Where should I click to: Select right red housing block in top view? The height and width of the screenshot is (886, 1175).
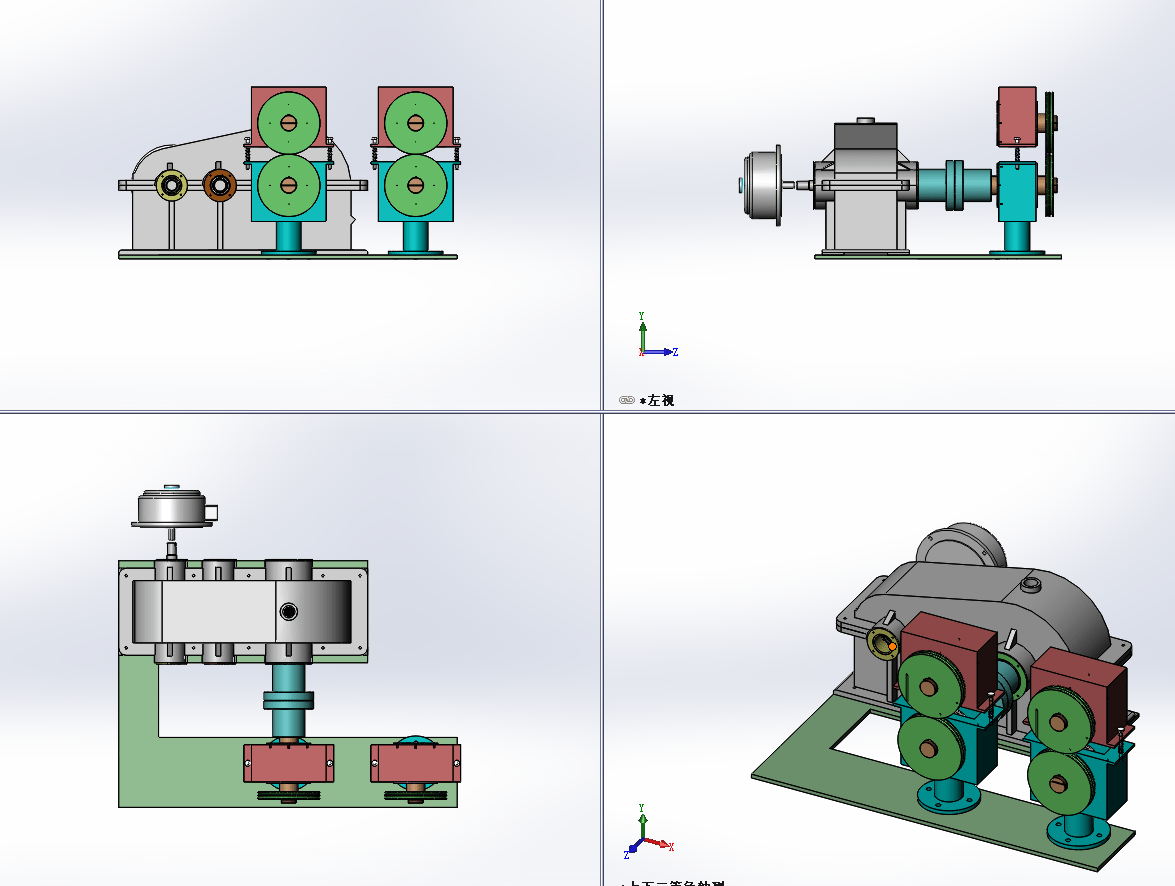click(x=416, y=763)
